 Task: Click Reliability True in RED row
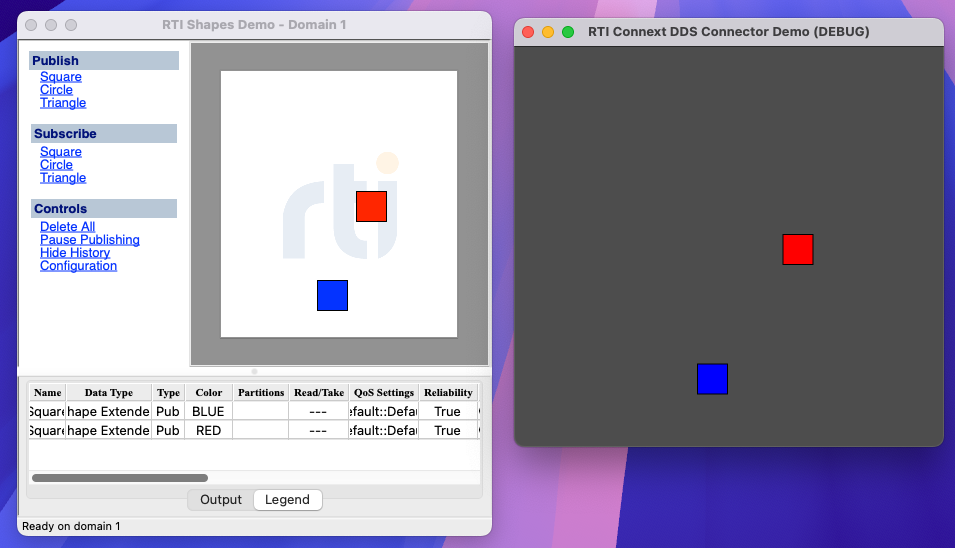(x=448, y=430)
